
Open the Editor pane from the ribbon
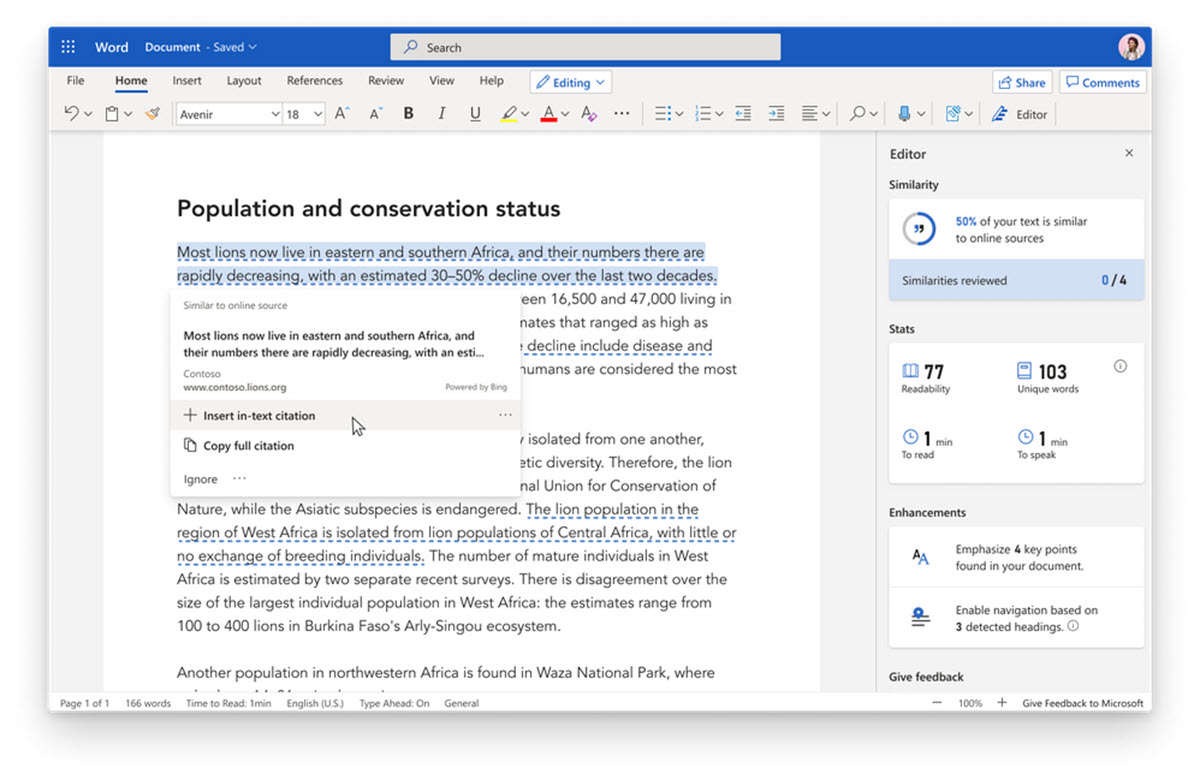(1019, 113)
